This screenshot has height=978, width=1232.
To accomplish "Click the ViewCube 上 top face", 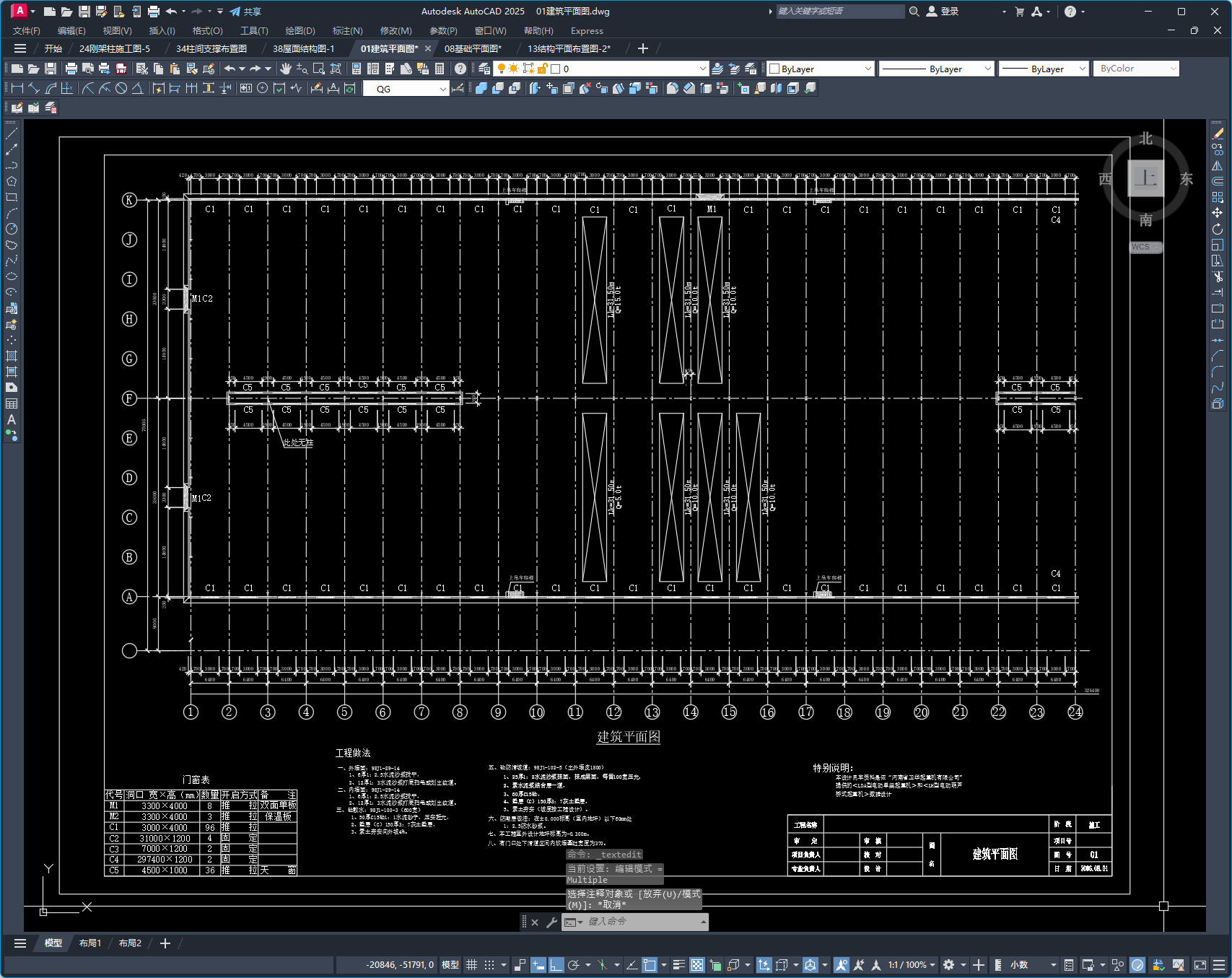I will coord(1145,178).
